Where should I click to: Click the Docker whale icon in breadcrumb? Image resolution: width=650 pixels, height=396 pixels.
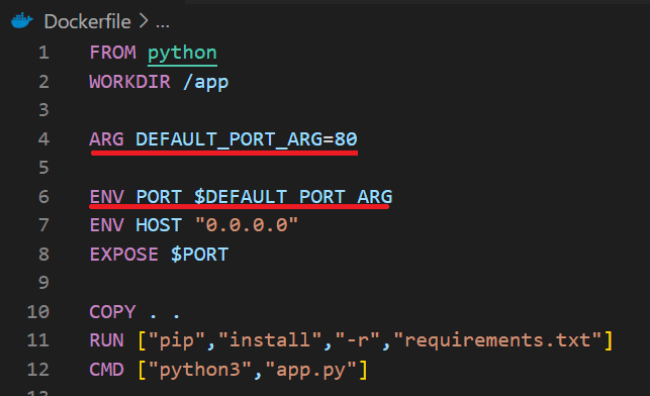pyautogui.click(x=22, y=20)
